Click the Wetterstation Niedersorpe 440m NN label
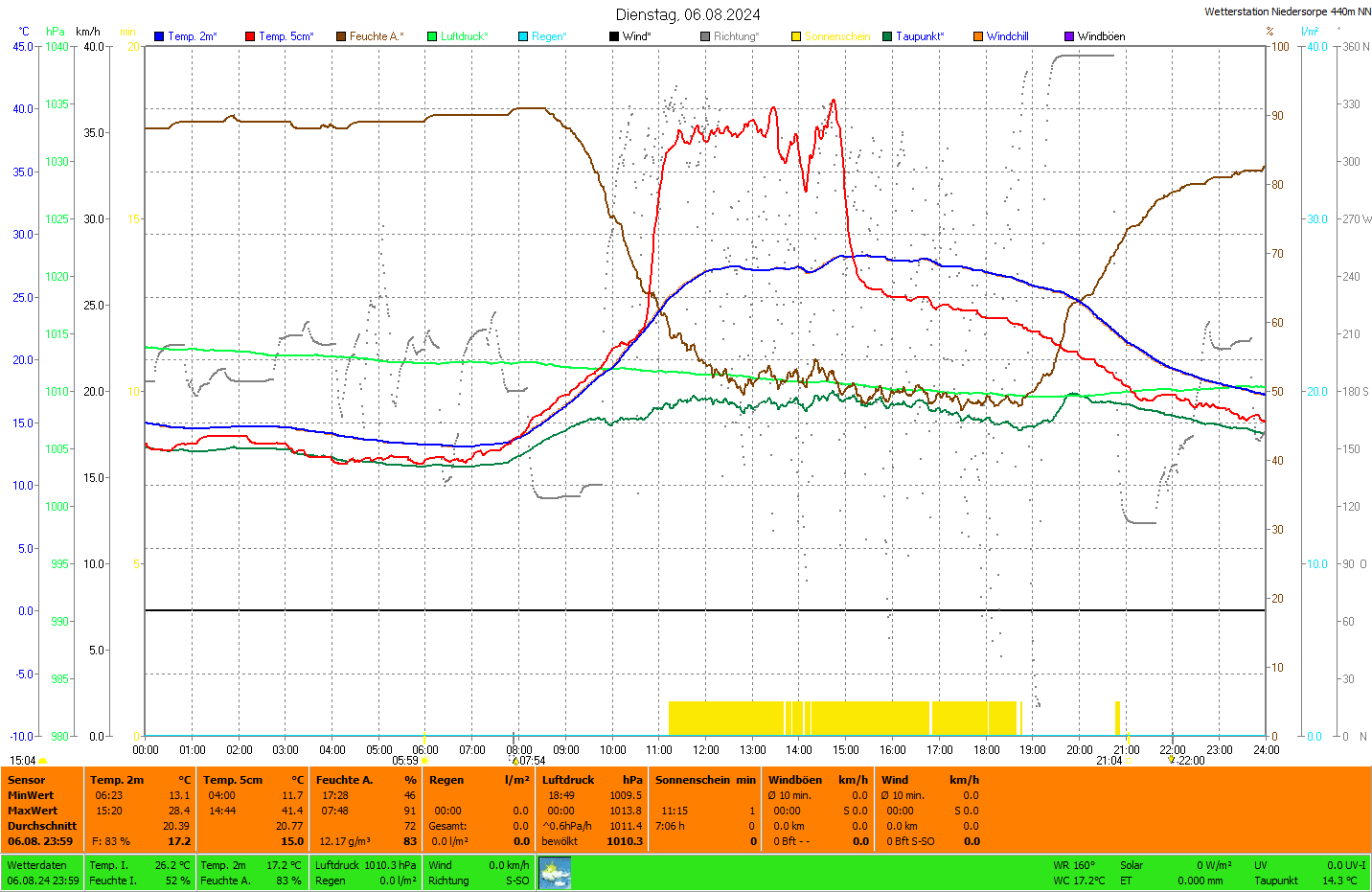Screen dimensions: 1372x892 click(1287, 11)
